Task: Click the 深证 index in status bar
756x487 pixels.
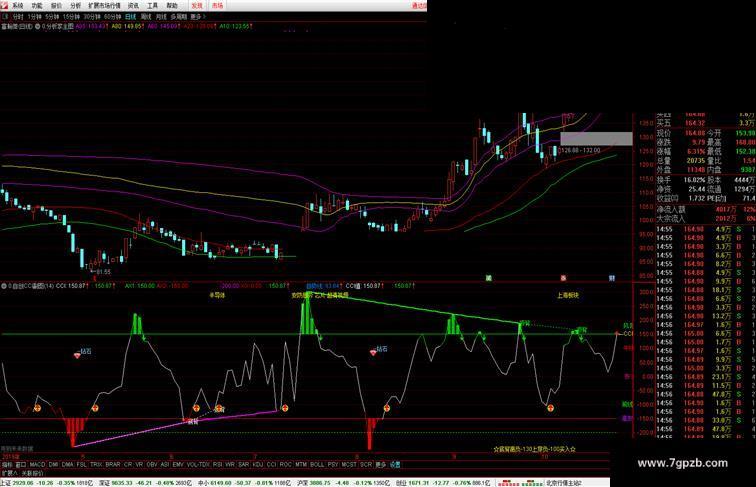Action: (x=146, y=483)
